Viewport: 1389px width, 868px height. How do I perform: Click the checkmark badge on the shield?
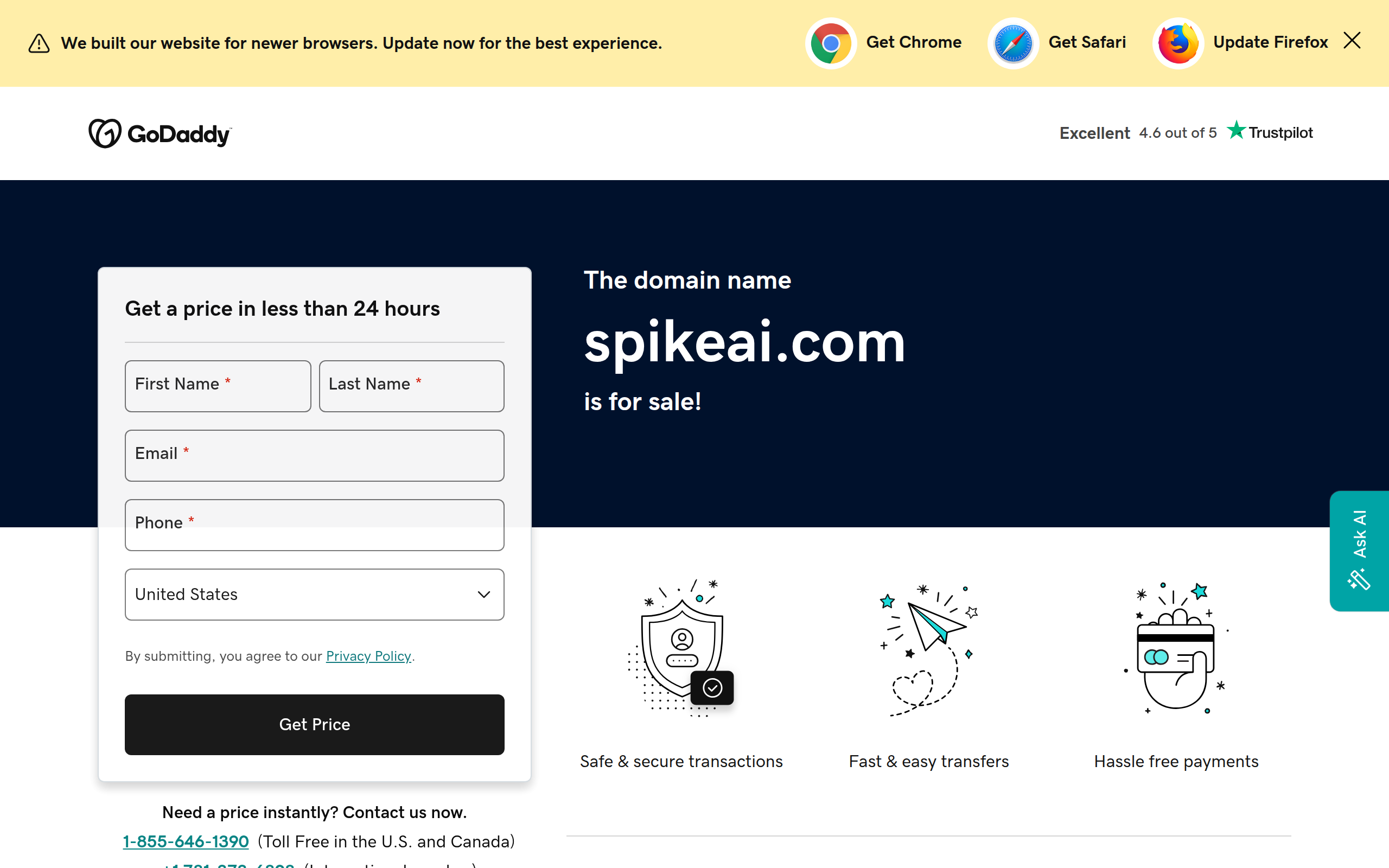(712, 687)
